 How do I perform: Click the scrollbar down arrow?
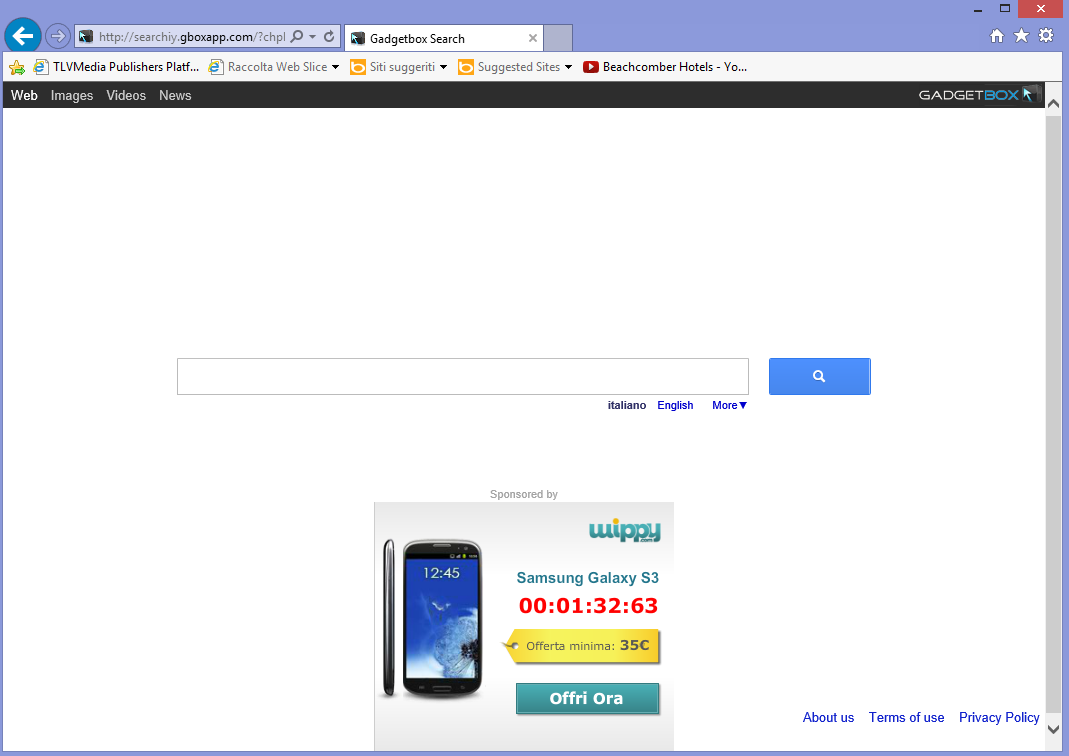(1053, 729)
